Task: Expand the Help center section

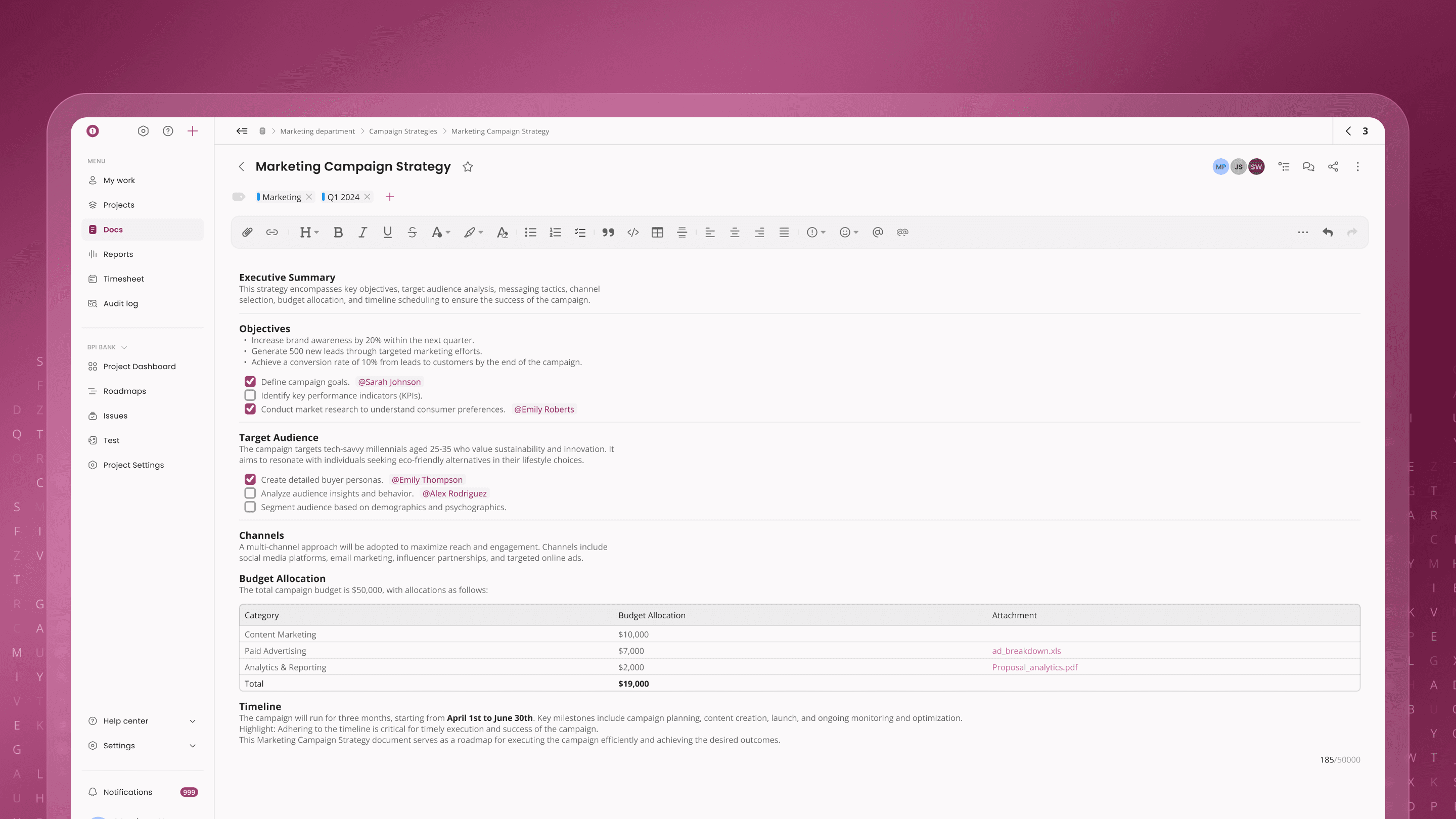Action: coord(192,721)
